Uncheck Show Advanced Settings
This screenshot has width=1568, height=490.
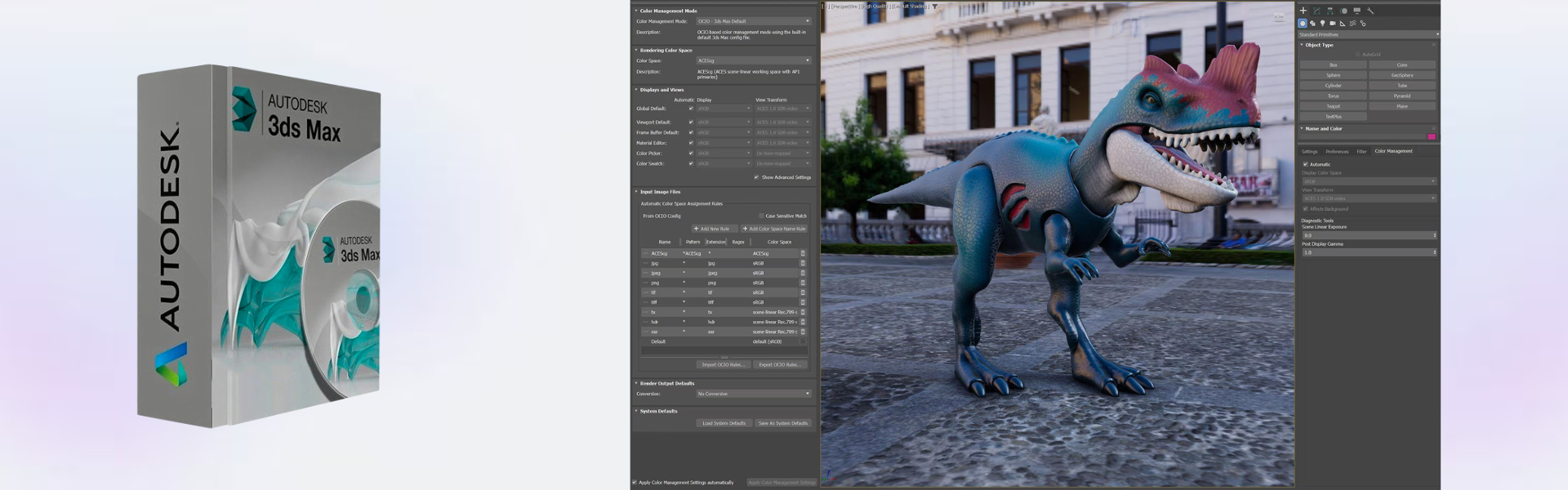pyautogui.click(x=756, y=177)
